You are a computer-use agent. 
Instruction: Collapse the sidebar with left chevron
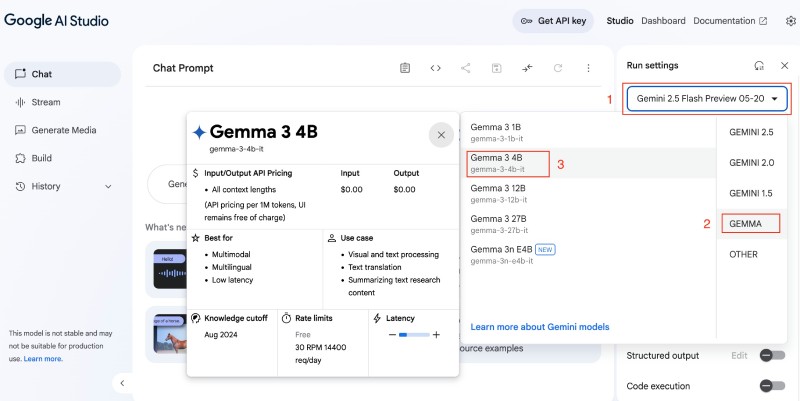tap(122, 383)
